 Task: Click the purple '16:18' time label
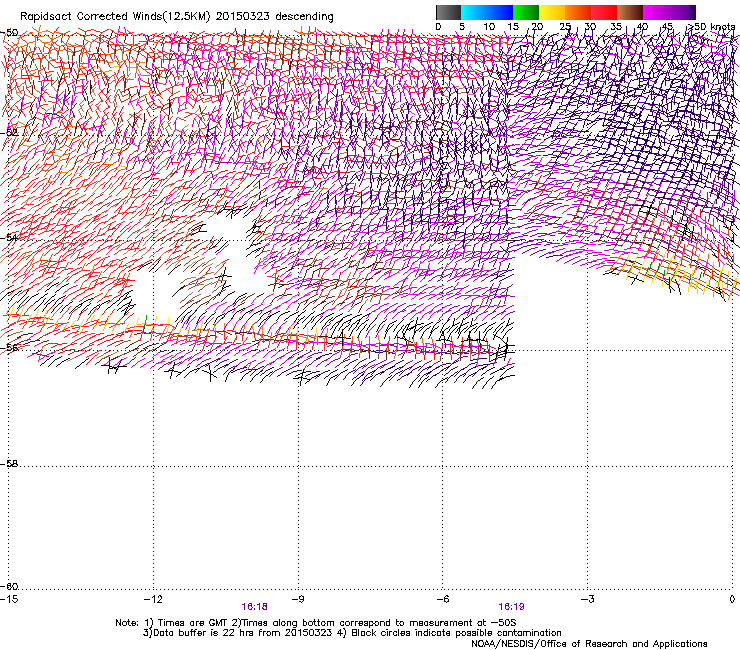pyautogui.click(x=254, y=607)
